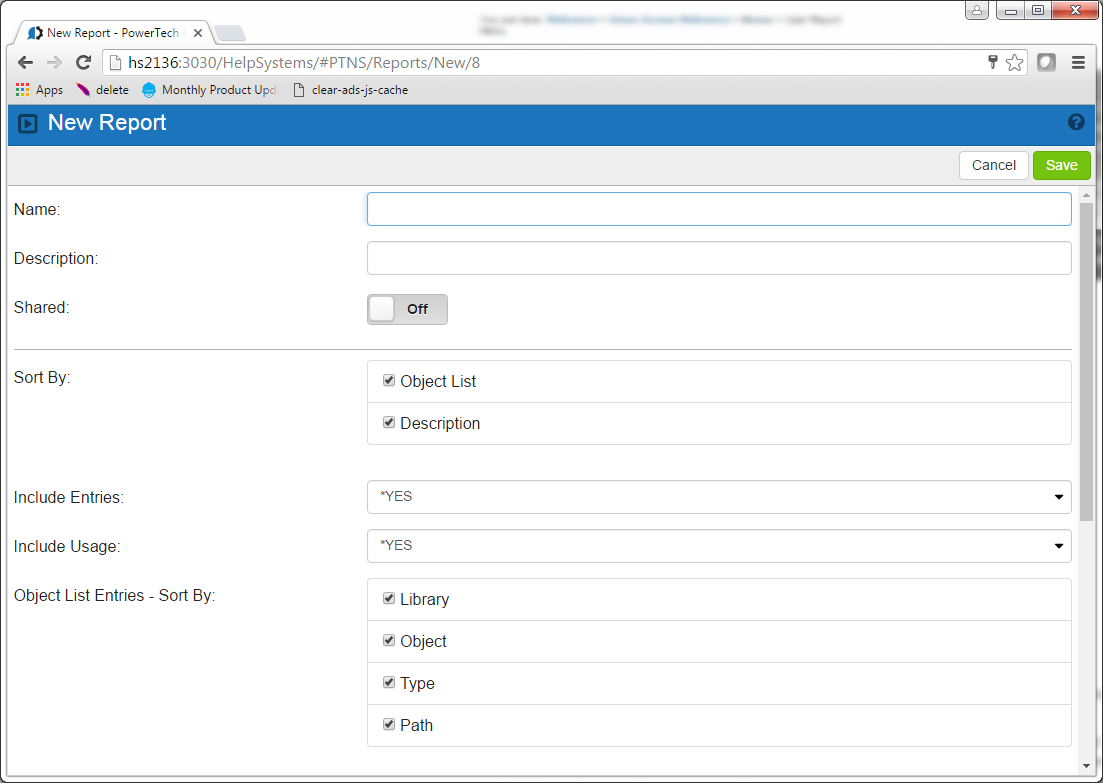Click the help question mark icon

pyautogui.click(x=1076, y=122)
